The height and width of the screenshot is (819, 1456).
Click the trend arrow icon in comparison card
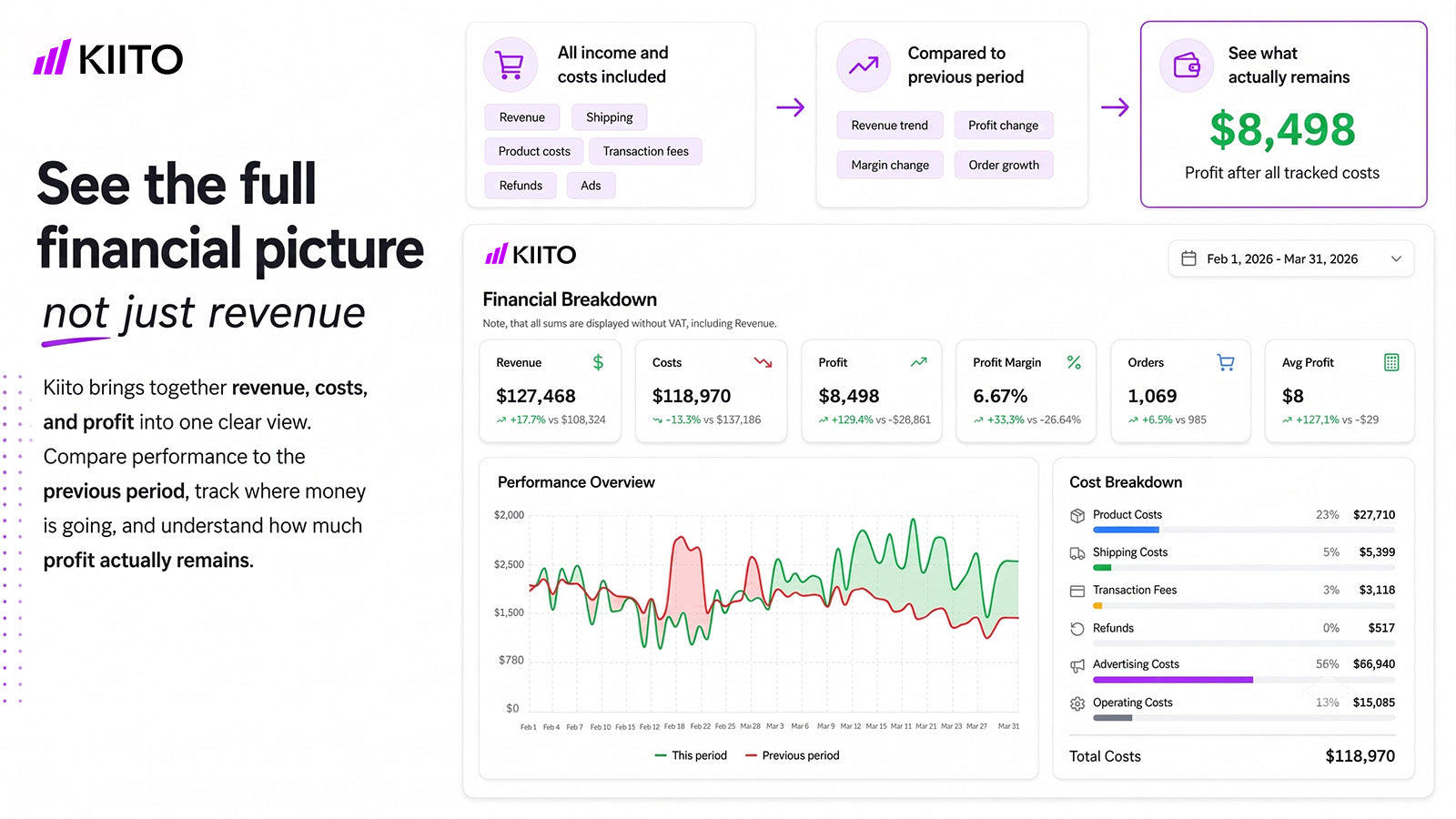tap(864, 66)
